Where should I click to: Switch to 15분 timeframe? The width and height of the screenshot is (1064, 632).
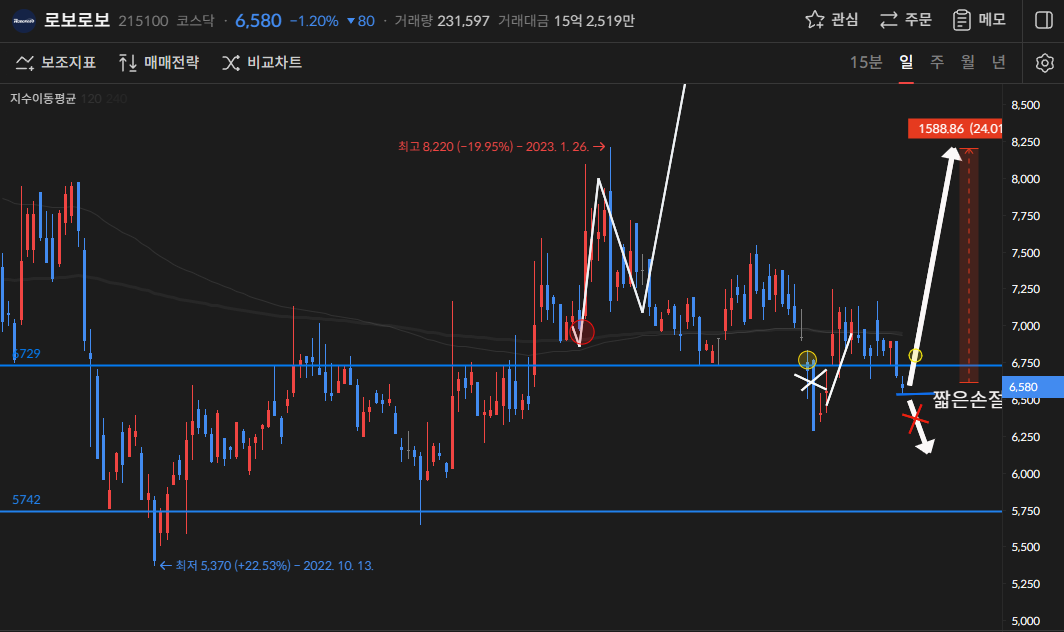(x=865, y=63)
